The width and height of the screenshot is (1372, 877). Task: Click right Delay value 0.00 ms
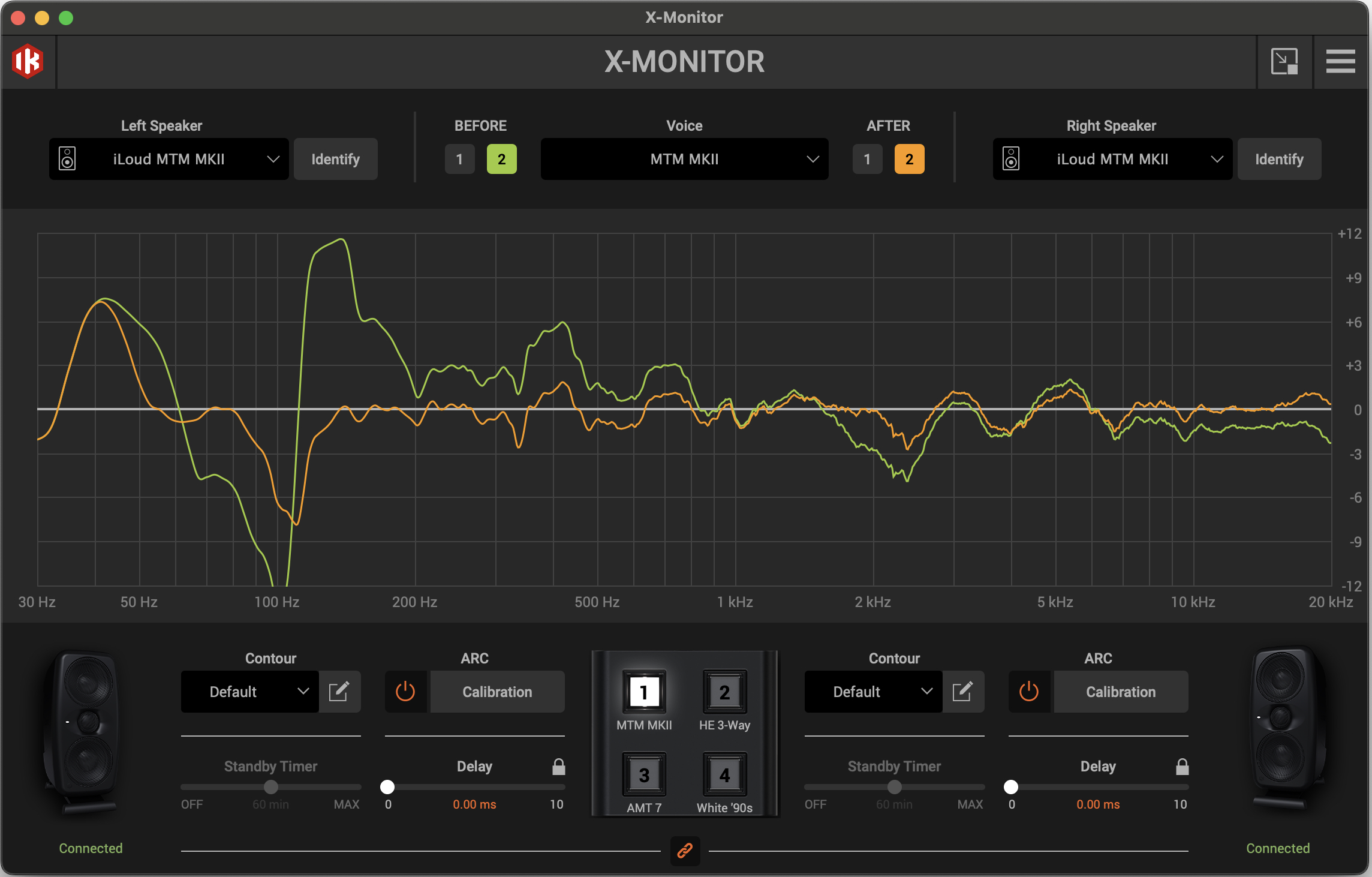click(x=1098, y=804)
